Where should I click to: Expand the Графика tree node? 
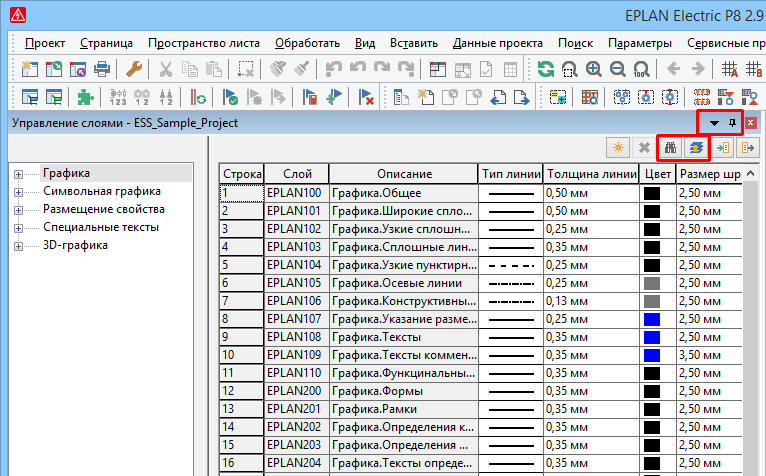(18, 174)
